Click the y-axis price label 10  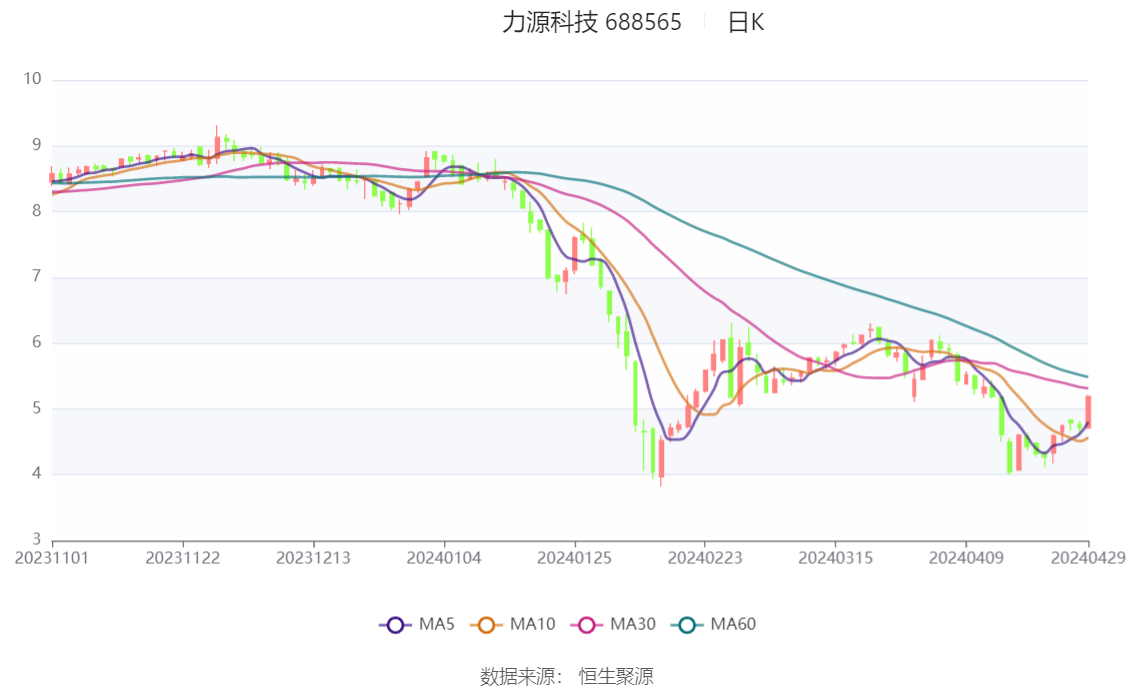(33, 79)
